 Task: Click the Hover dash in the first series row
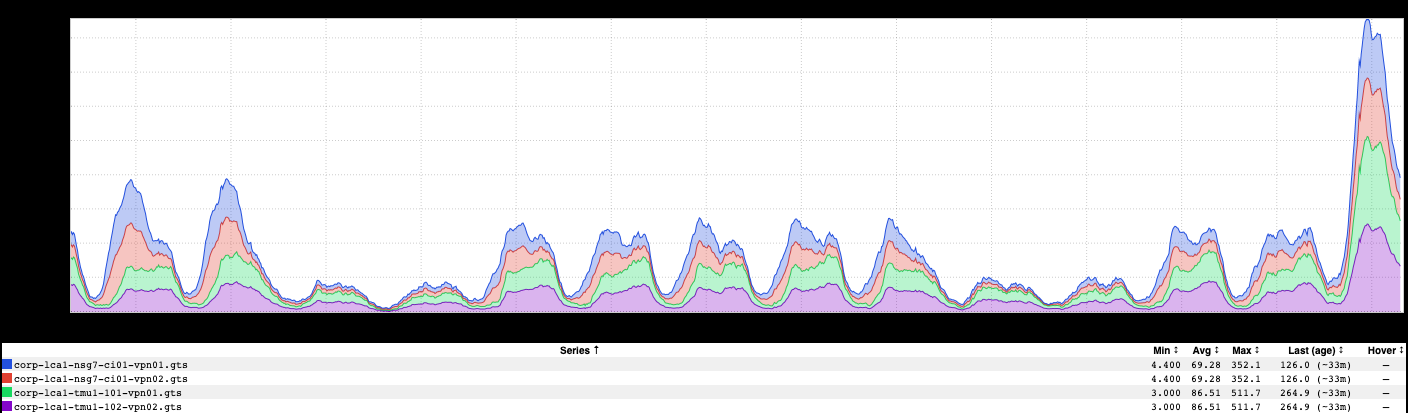point(1385,365)
